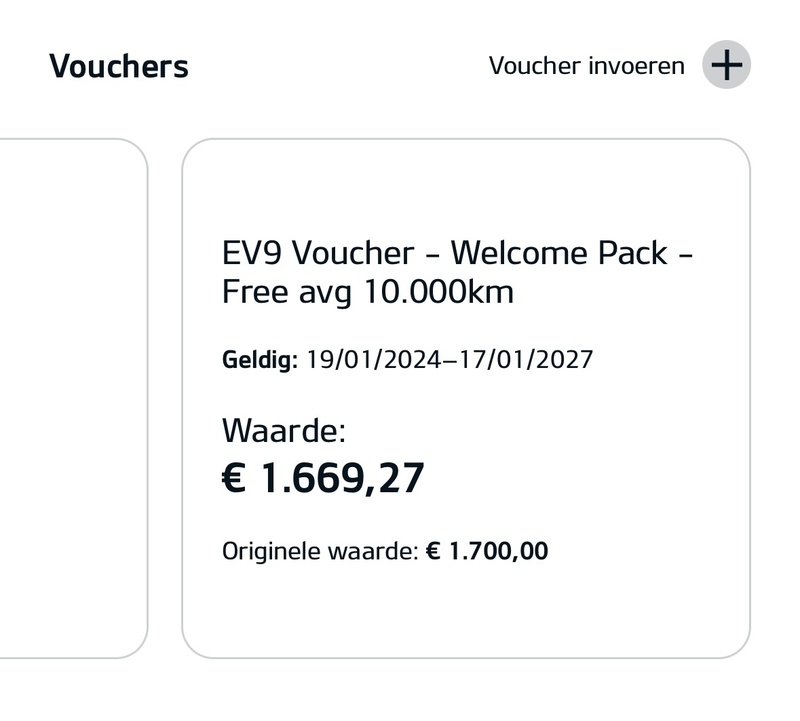
Task: Select the 'Originele waarde:' label text
Action: click(319, 551)
